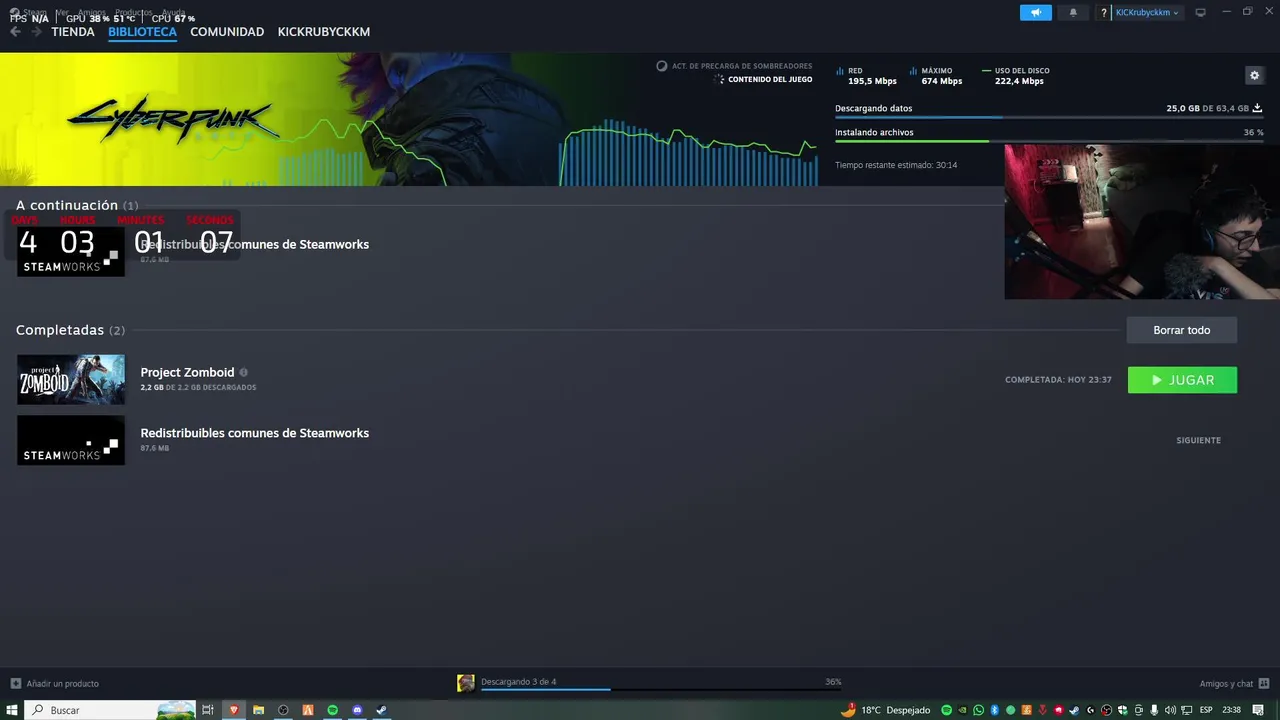
Task: Click the plus icon for Añadir un producto
Action: click(x=15, y=683)
